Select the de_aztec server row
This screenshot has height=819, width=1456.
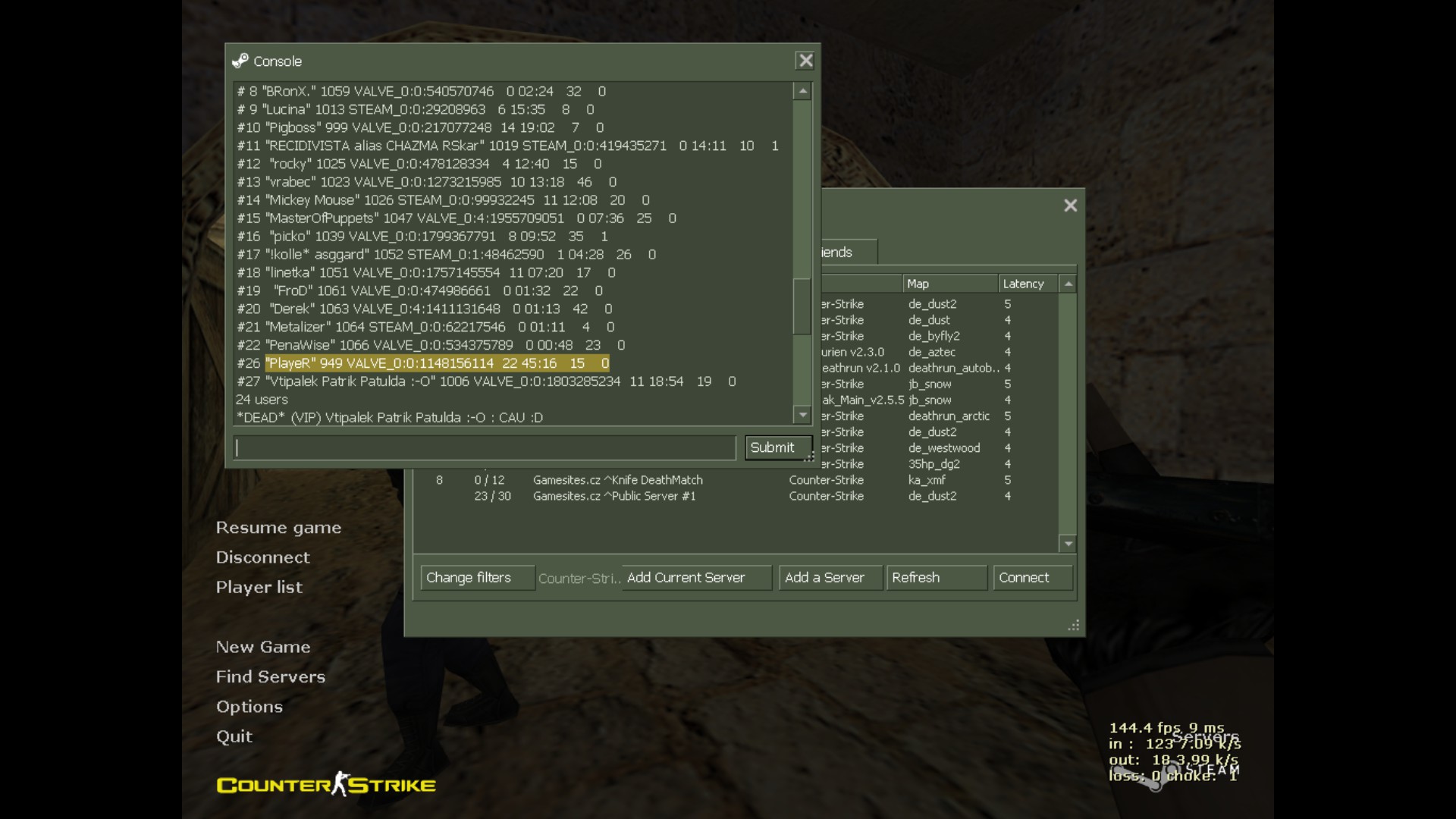(x=939, y=352)
